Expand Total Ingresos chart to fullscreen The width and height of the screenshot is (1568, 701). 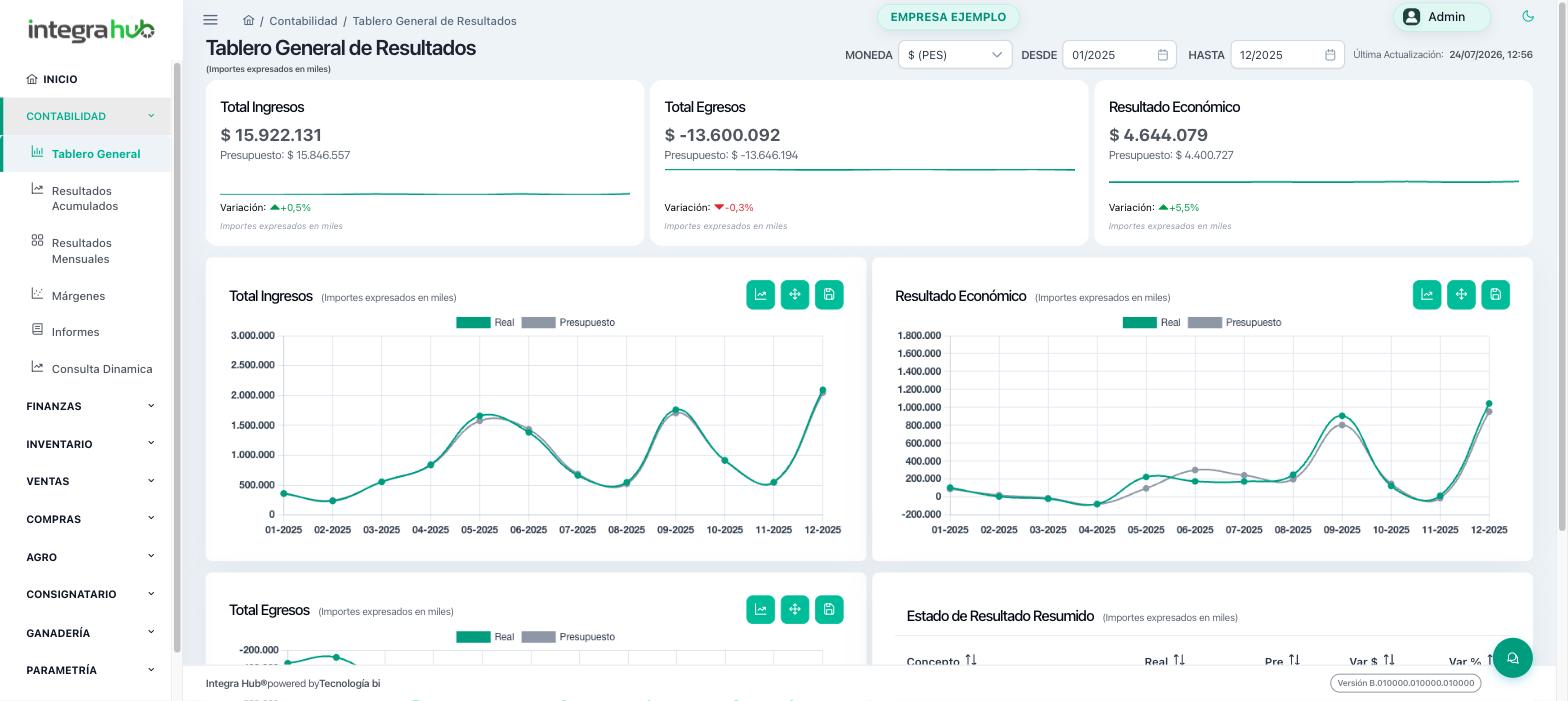pyautogui.click(x=795, y=295)
